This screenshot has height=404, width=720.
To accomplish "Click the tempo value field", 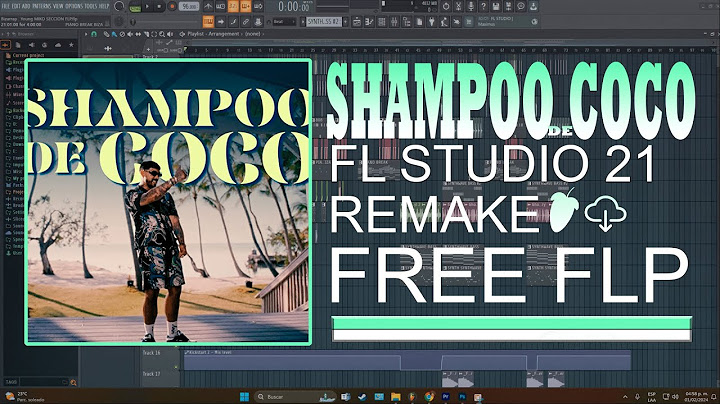I will click(x=189, y=6).
